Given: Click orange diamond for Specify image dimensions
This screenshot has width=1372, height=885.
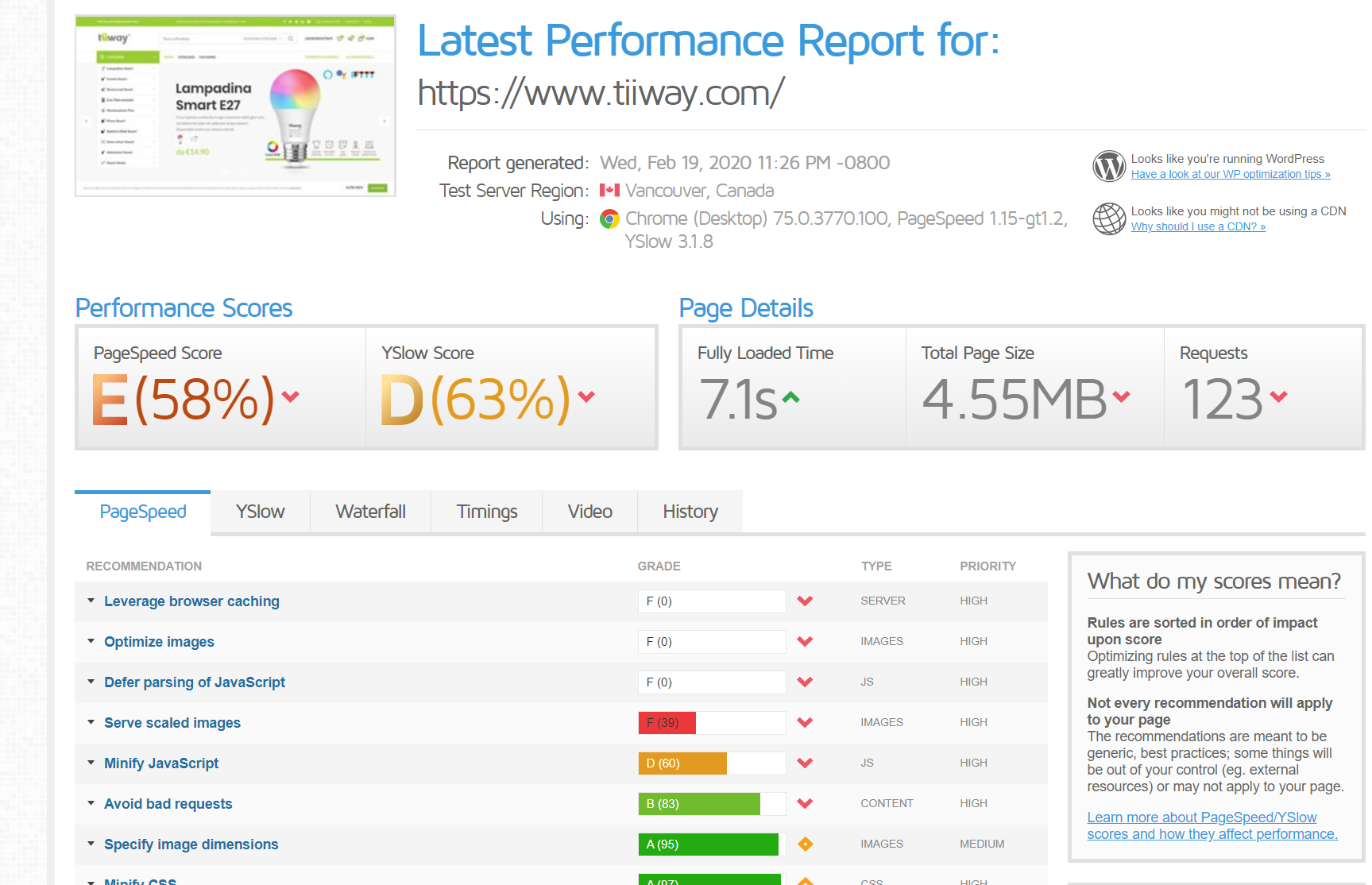Looking at the screenshot, I should (805, 844).
